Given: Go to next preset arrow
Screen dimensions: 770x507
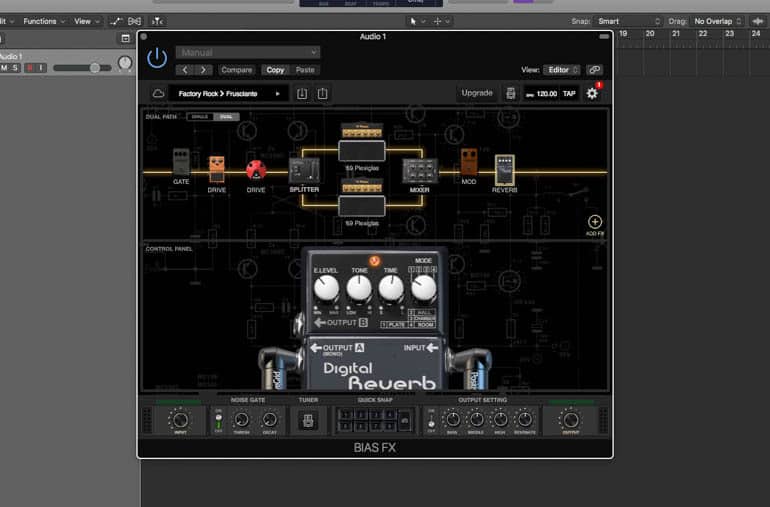Looking at the screenshot, I should point(203,70).
